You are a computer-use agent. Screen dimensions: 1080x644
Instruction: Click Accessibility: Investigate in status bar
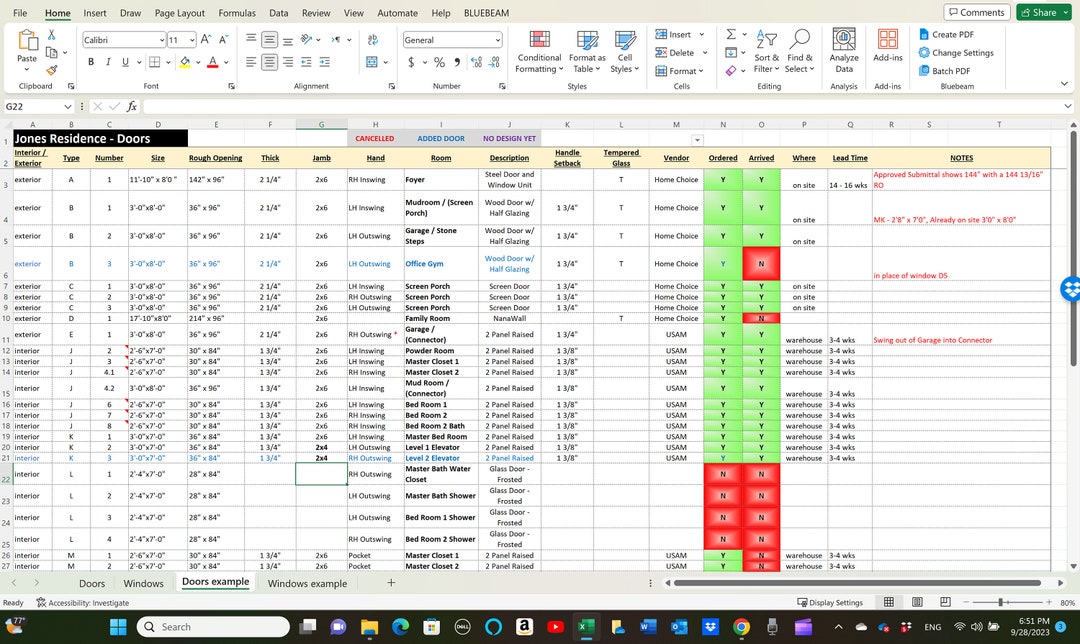click(x=83, y=603)
